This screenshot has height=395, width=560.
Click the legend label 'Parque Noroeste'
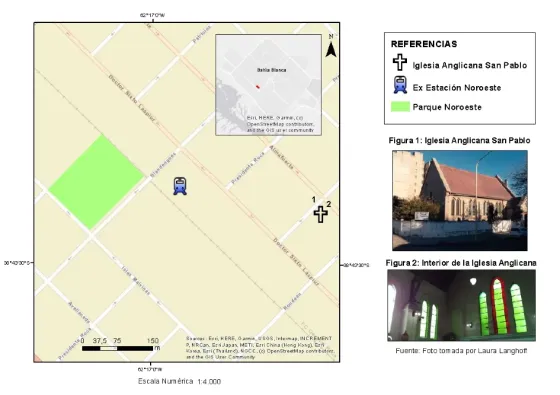point(447,107)
